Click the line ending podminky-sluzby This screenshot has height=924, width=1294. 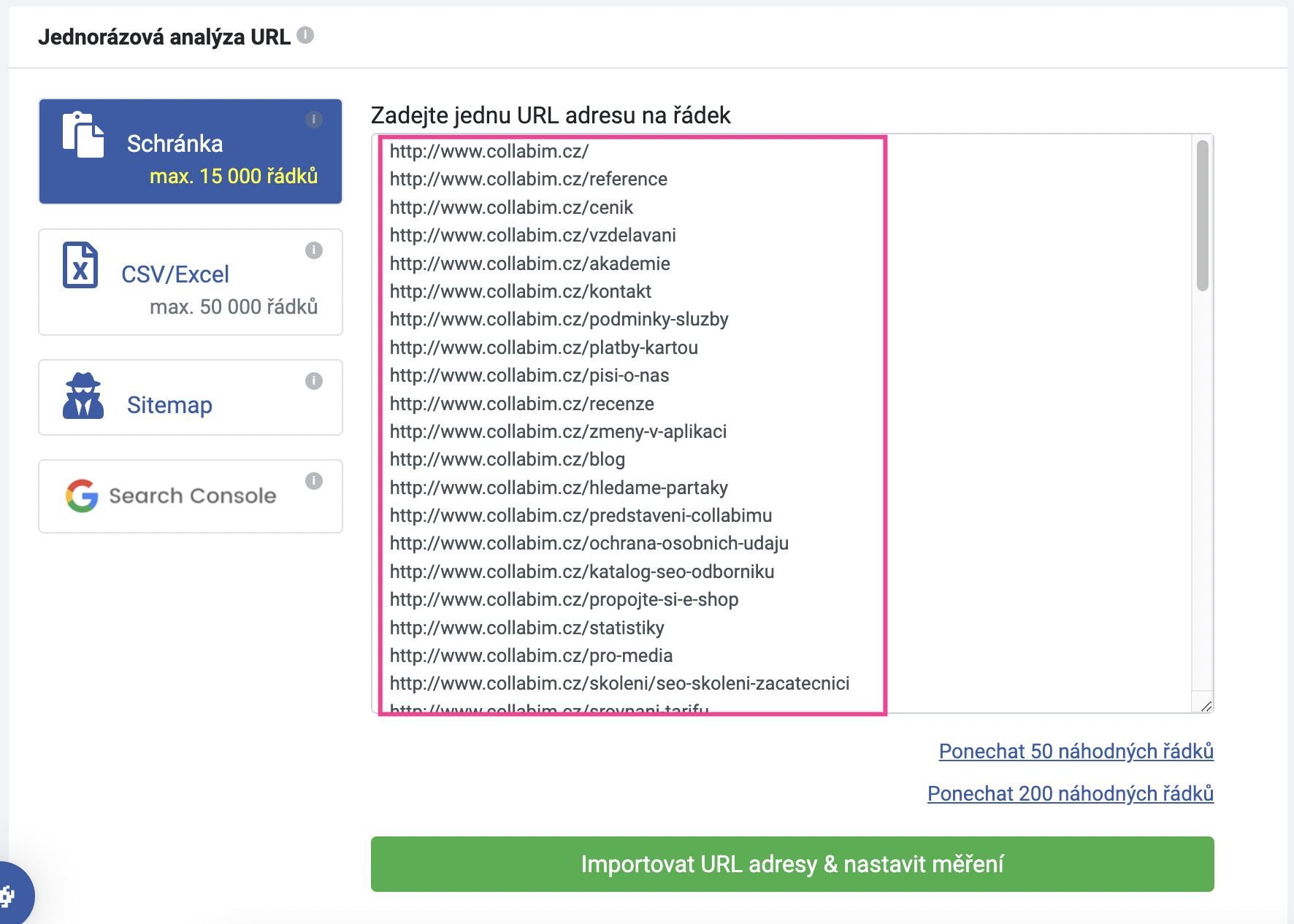tap(559, 319)
